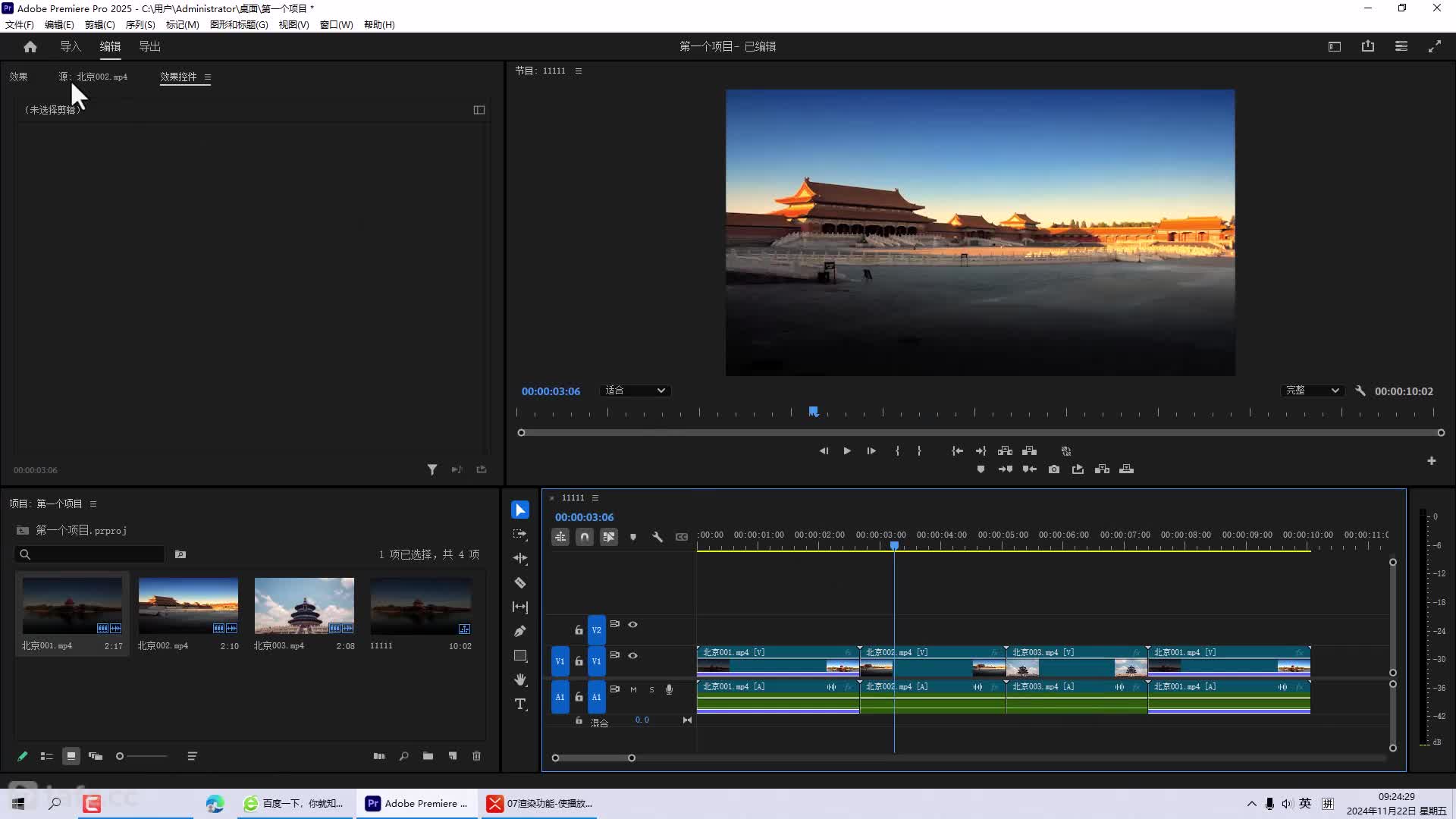Viewport: 1456px width, 819px height.
Task: Mute the A1 audio track
Action: (633, 689)
